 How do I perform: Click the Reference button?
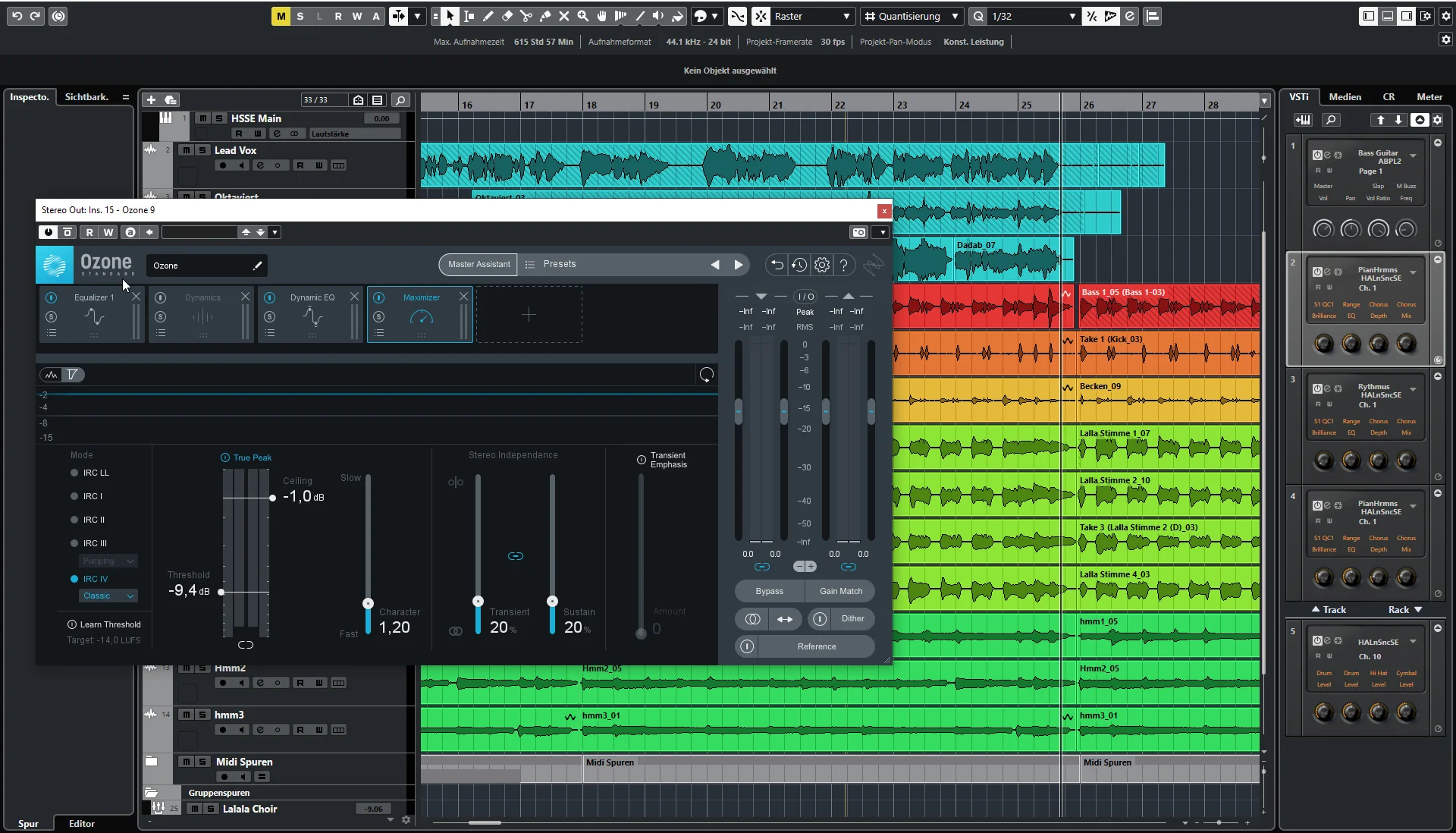click(x=816, y=646)
